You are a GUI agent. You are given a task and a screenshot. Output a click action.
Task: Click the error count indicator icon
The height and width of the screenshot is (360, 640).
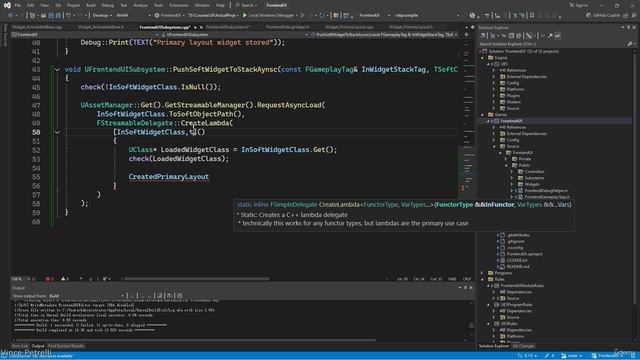(x=49, y=279)
